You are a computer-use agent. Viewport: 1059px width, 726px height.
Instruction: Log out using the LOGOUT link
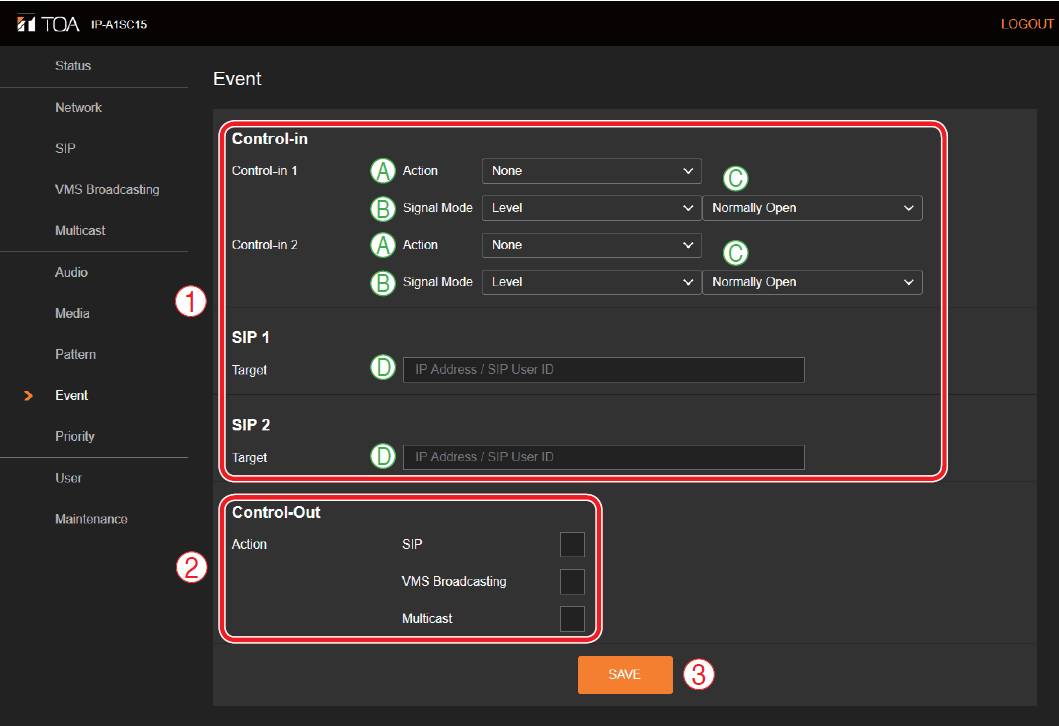(1027, 24)
